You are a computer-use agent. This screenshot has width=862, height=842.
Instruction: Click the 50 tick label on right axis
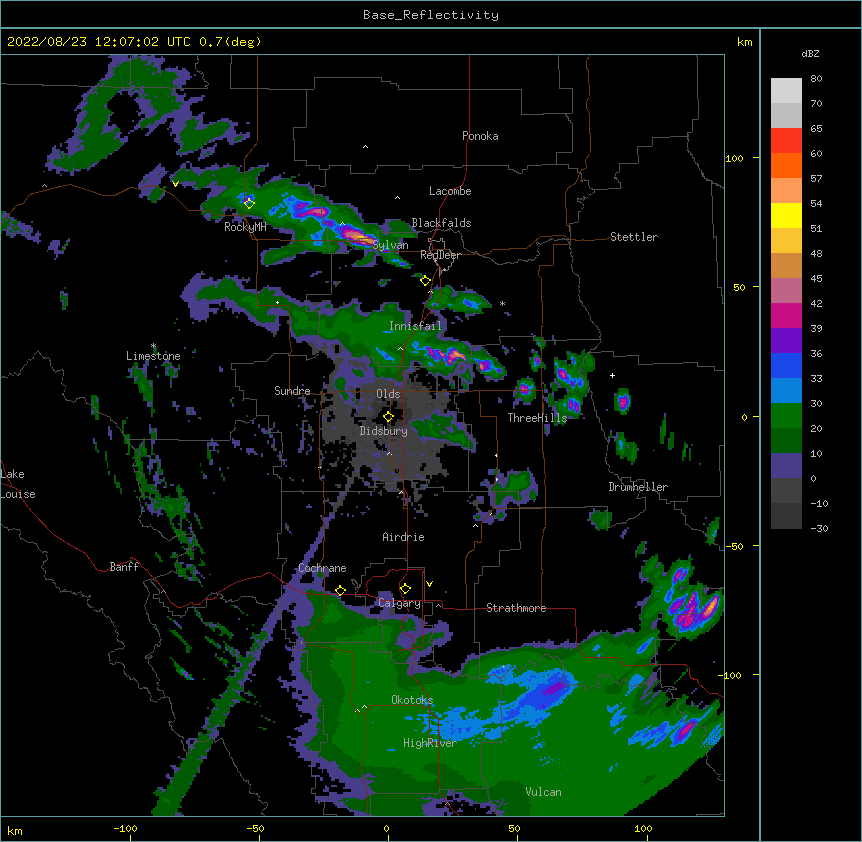(739, 287)
